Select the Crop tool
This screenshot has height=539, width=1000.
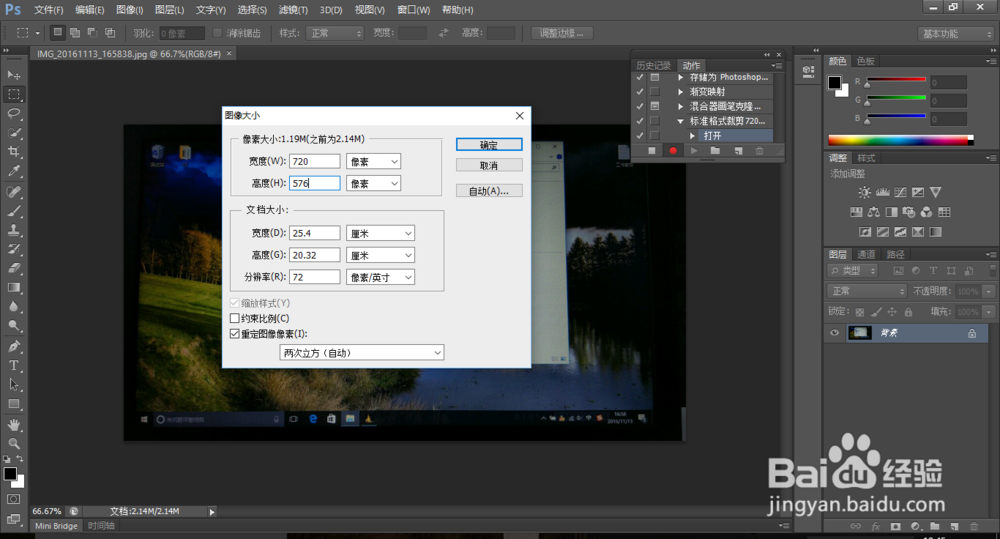13,152
